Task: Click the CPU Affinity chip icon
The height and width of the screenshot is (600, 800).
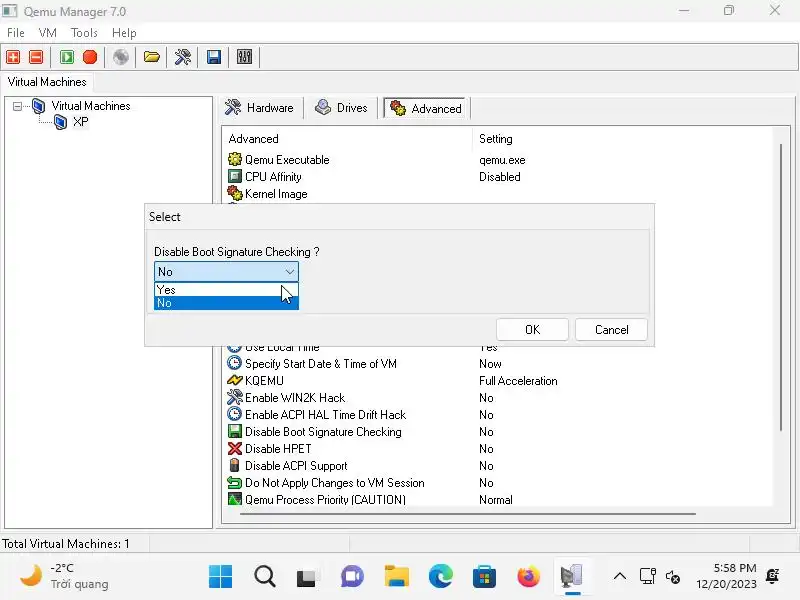Action: (235, 177)
